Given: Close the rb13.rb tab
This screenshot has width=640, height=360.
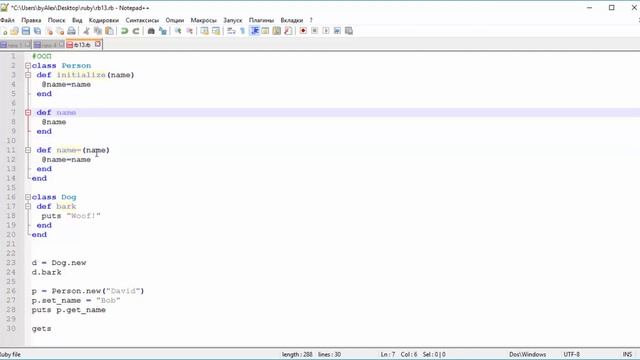Looking at the screenshot, I should coord(98,44).
